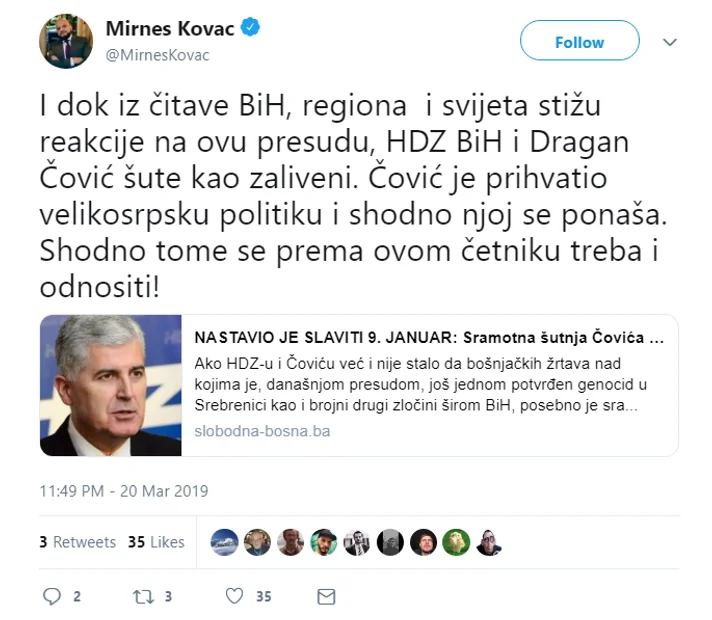Click the liker avatar wearing a cap

tap(324, 542)
